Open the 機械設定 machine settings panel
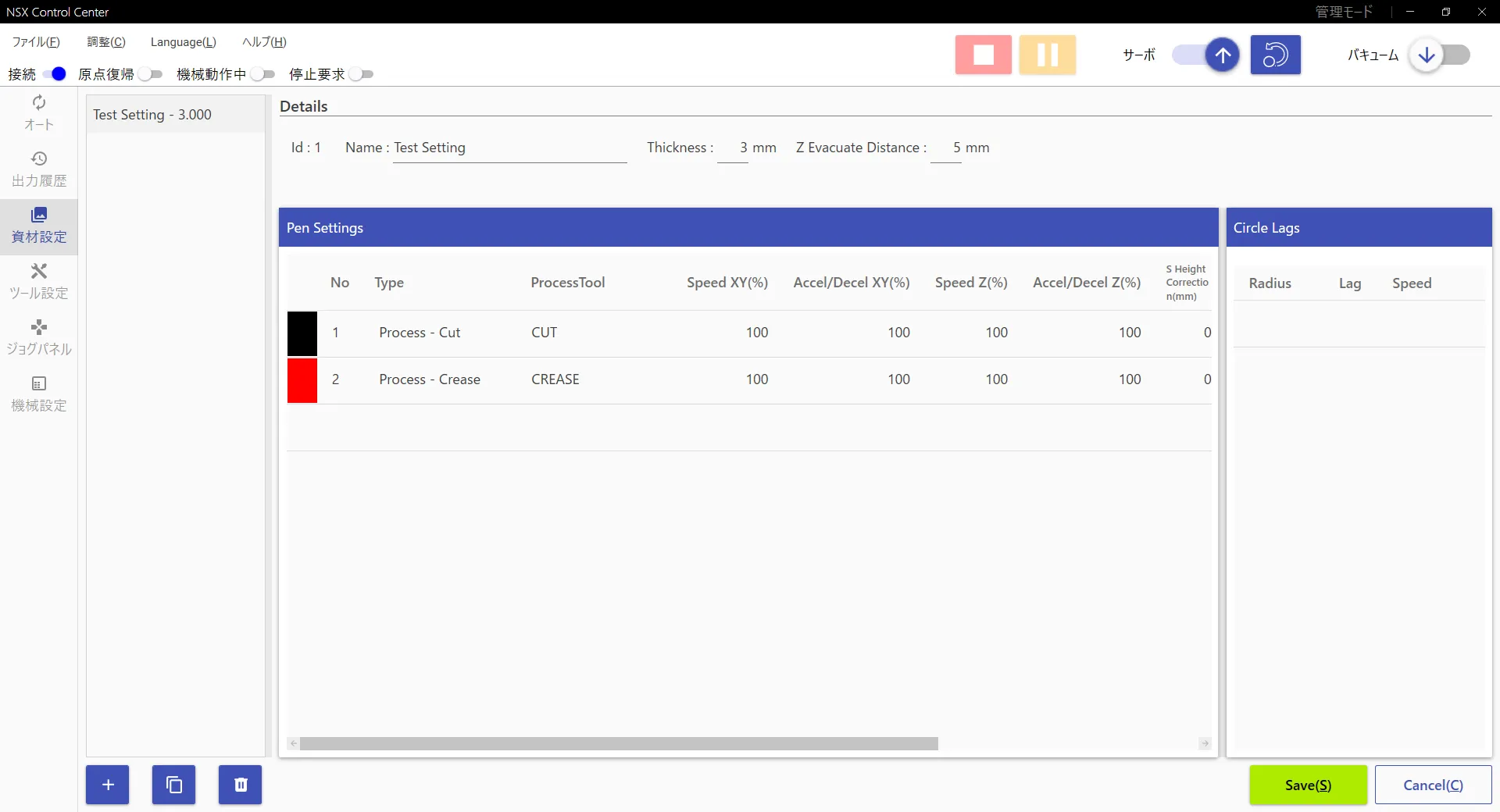1500x812 pixels. pyautogui.click(x=39, y=395)
